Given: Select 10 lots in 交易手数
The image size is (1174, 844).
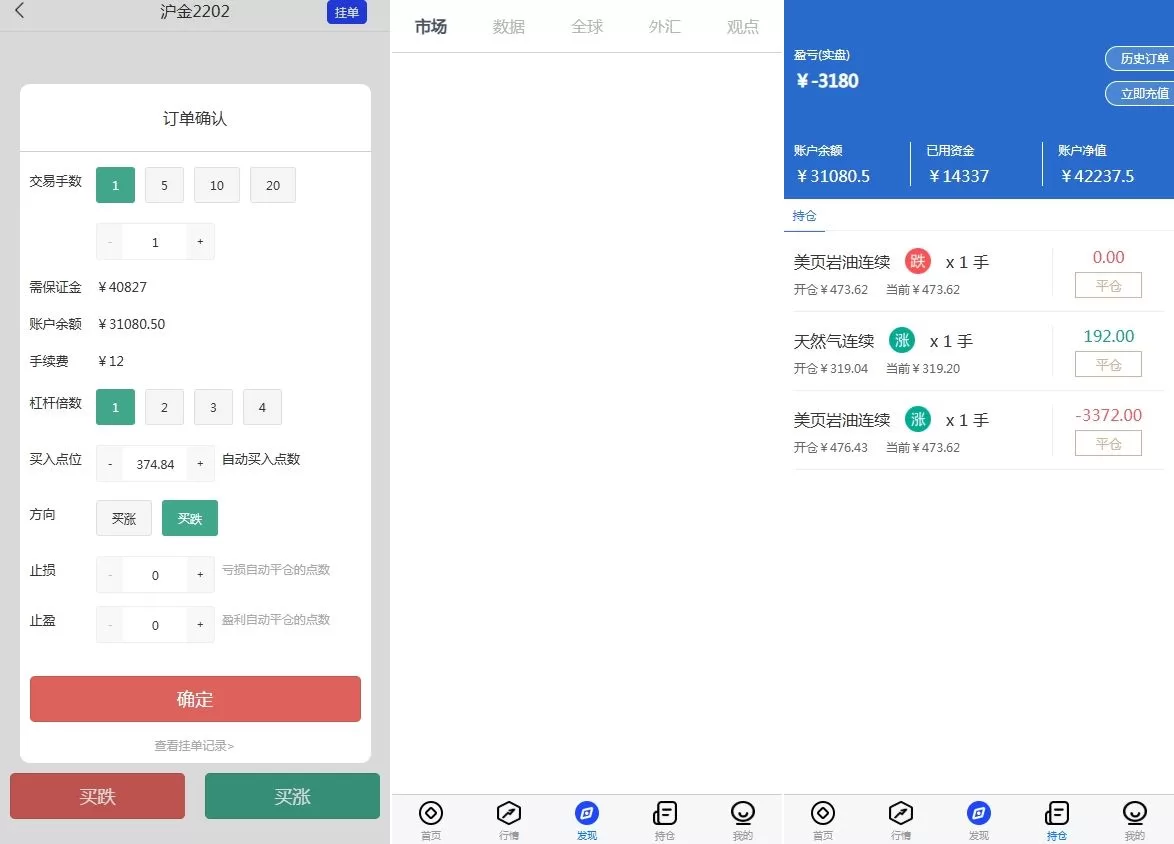Looking at the screenshot, I should [x=216, y=185].
